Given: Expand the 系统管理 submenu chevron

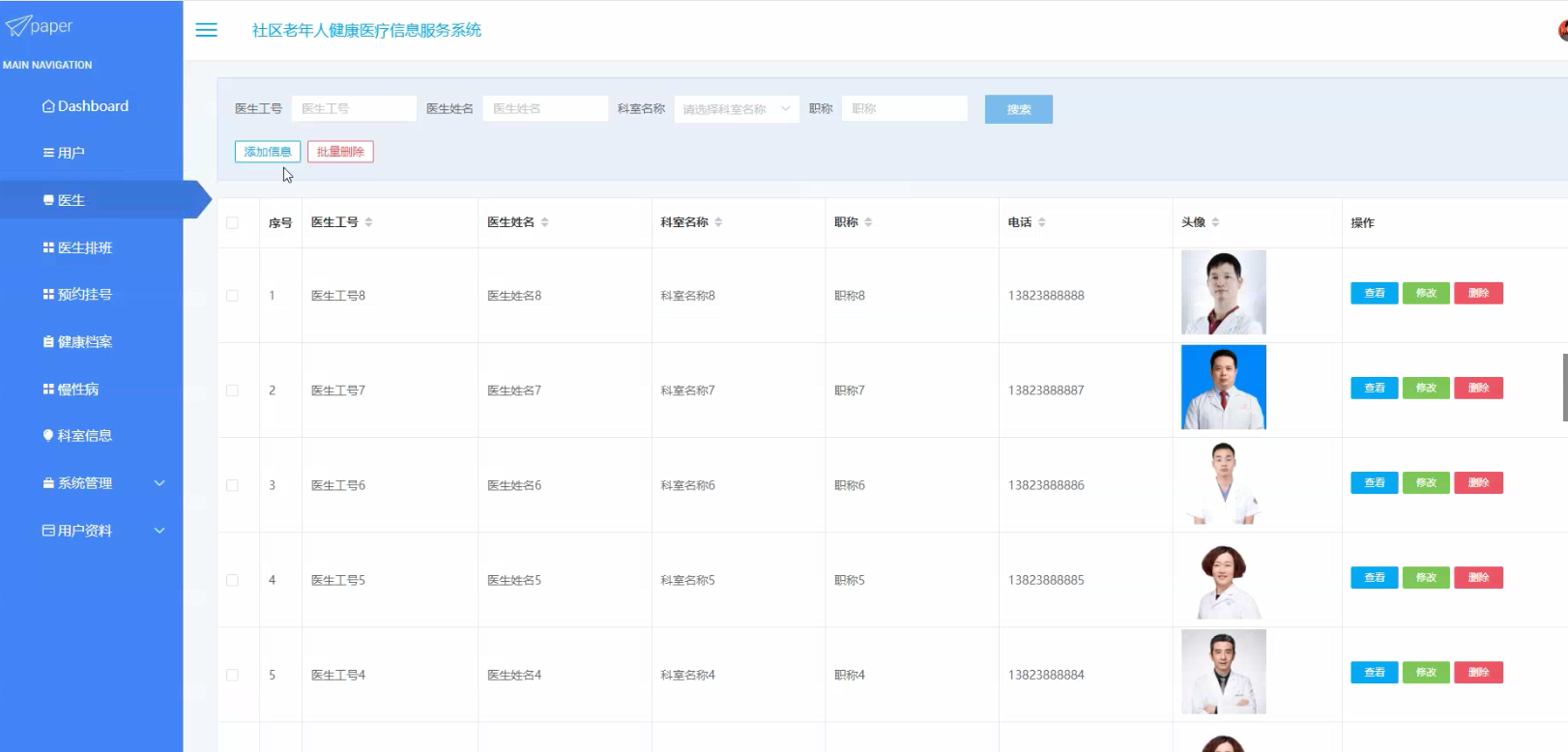Looking at the screenshot, I should pos(160,482).
